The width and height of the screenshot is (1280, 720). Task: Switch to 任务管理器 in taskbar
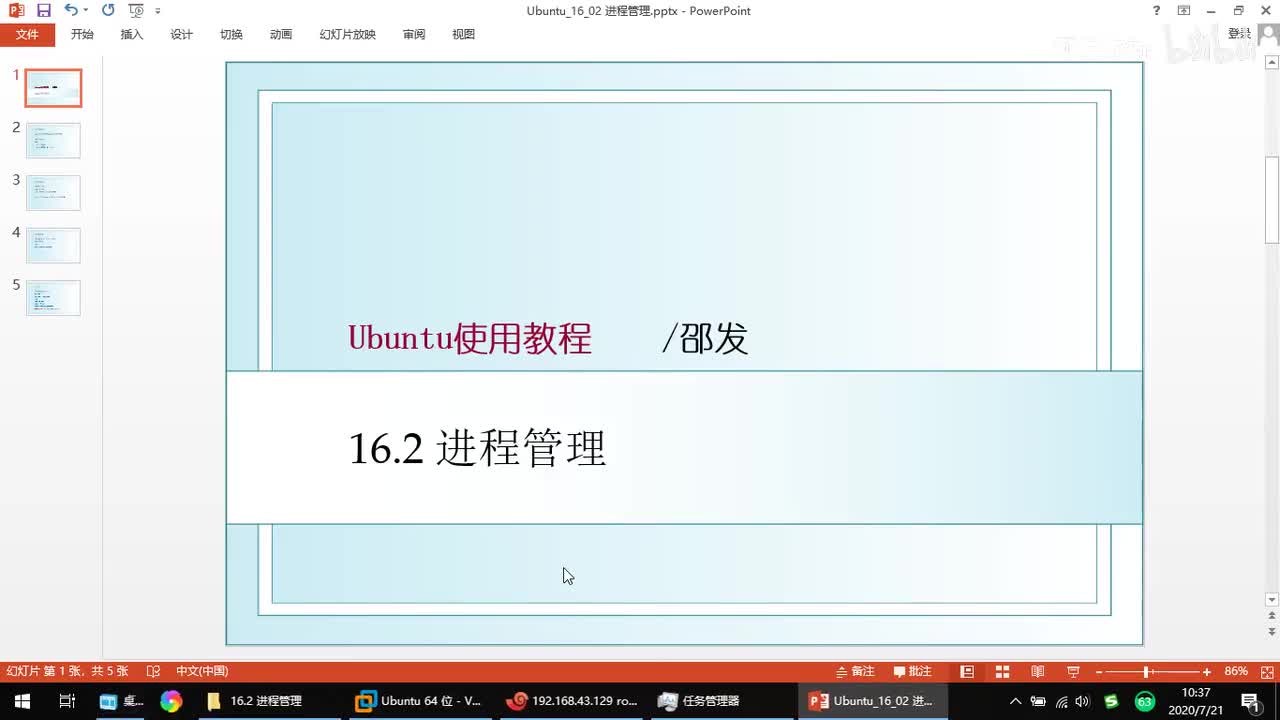710,701
